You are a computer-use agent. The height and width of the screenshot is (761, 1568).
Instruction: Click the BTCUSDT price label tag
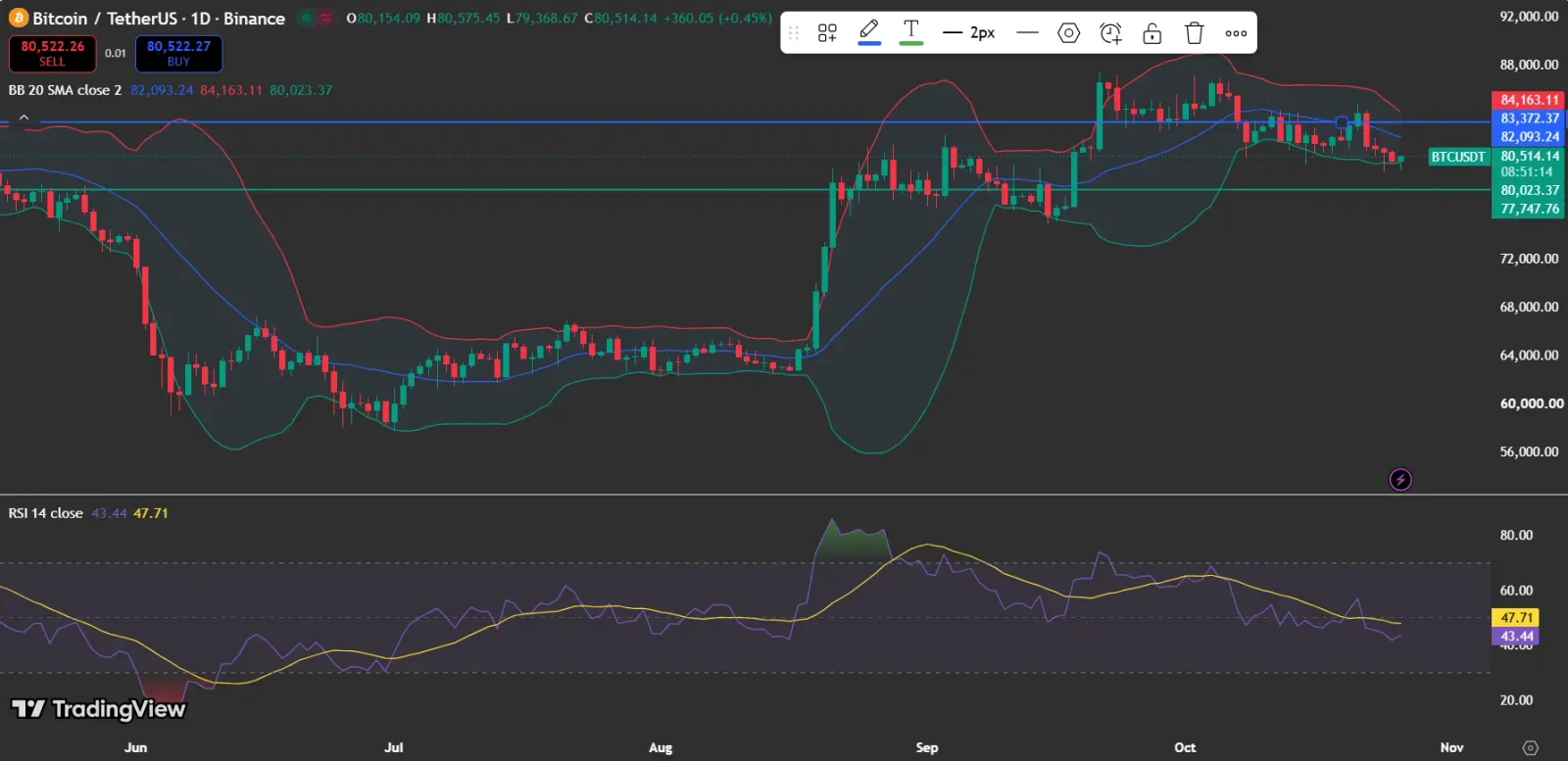point(1458,157)
